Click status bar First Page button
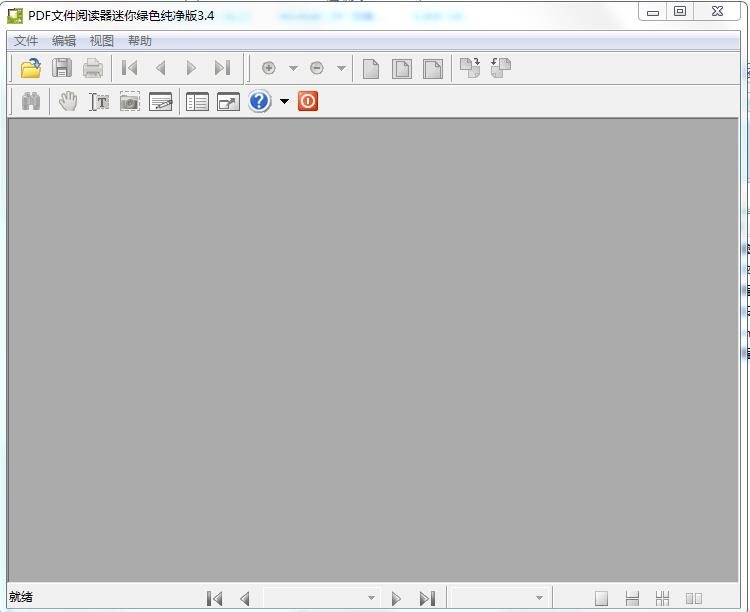Viewport: 750px width, 612px height. pyautogui.click(x=214, y=598)
